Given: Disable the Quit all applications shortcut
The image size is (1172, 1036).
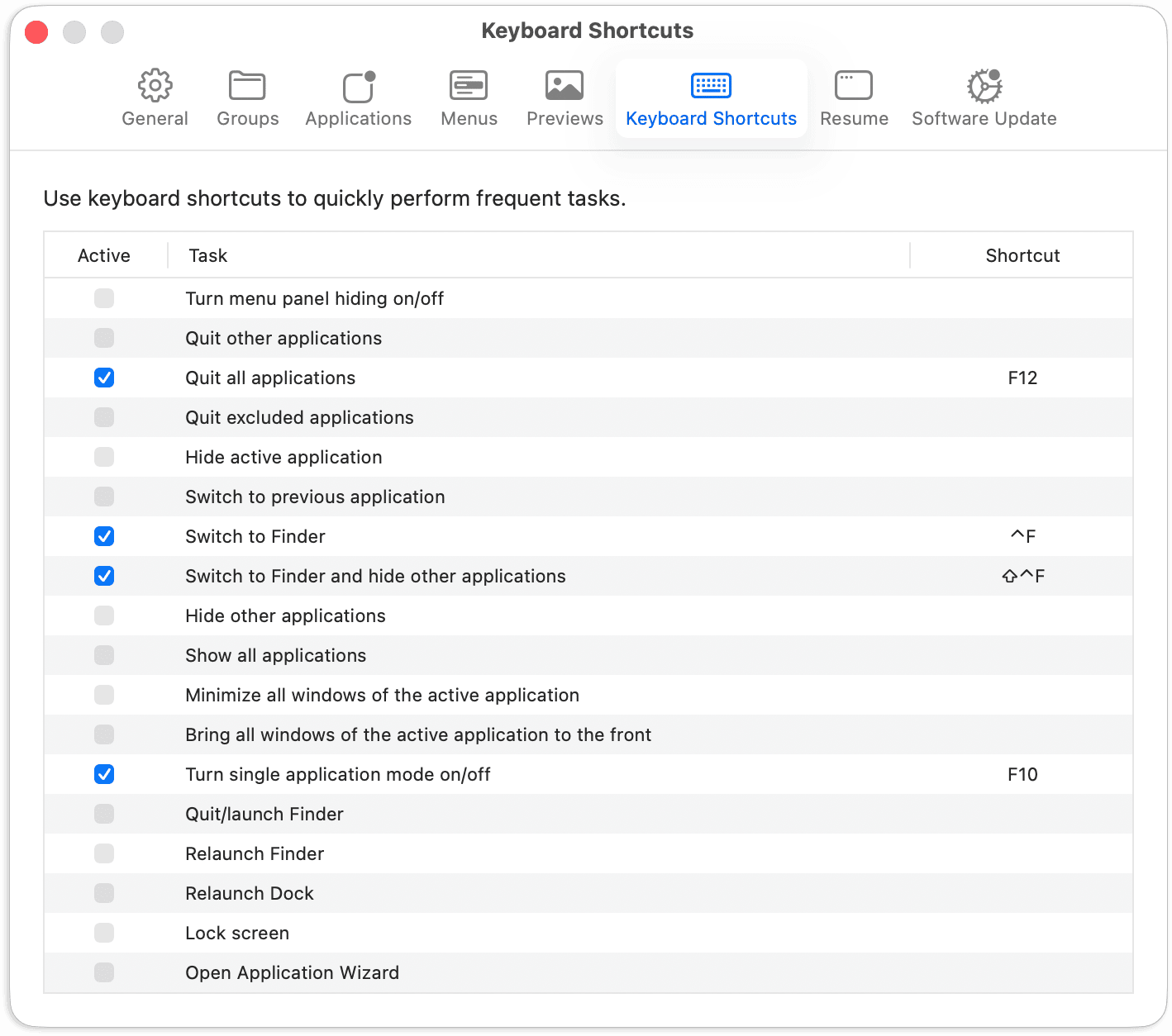Looking at the screenshot, I should (x=104, y=378).
